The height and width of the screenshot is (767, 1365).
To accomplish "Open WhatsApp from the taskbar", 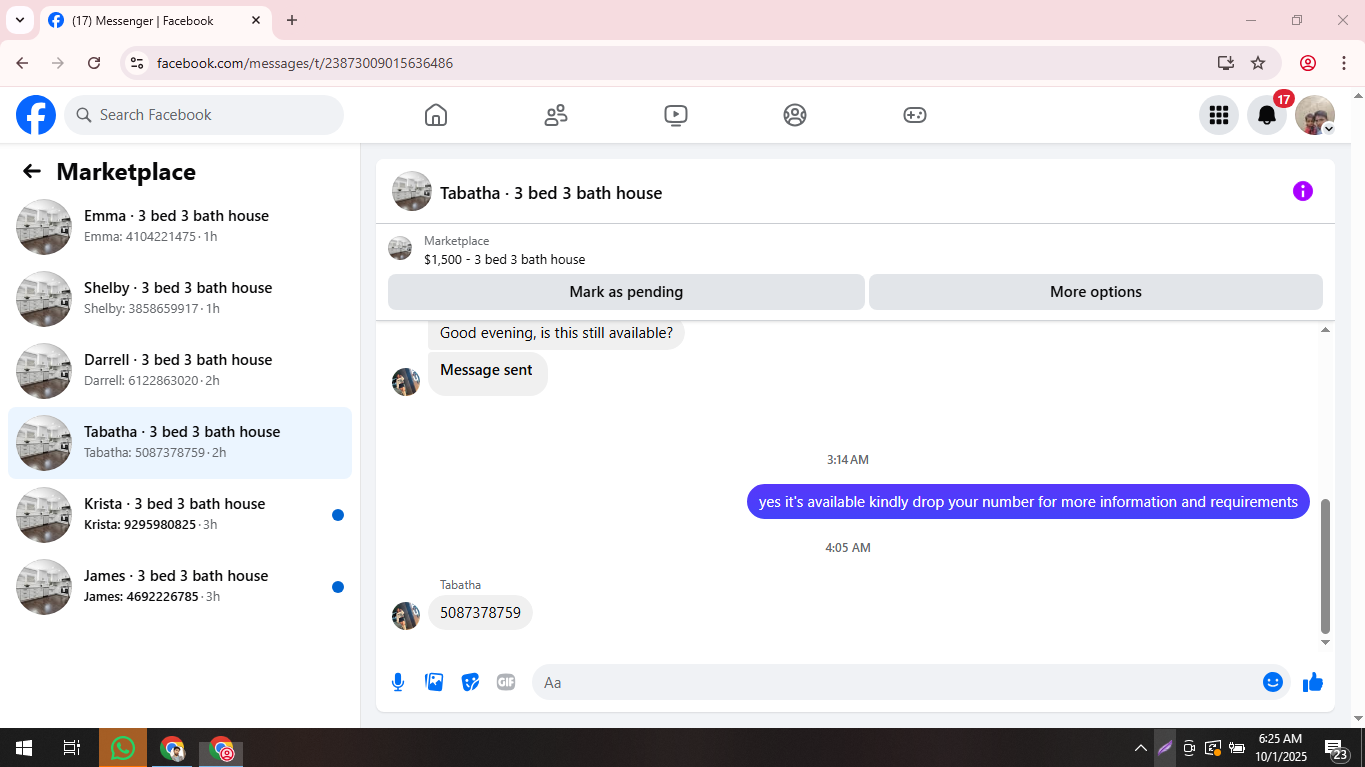I will pos(123,748).
